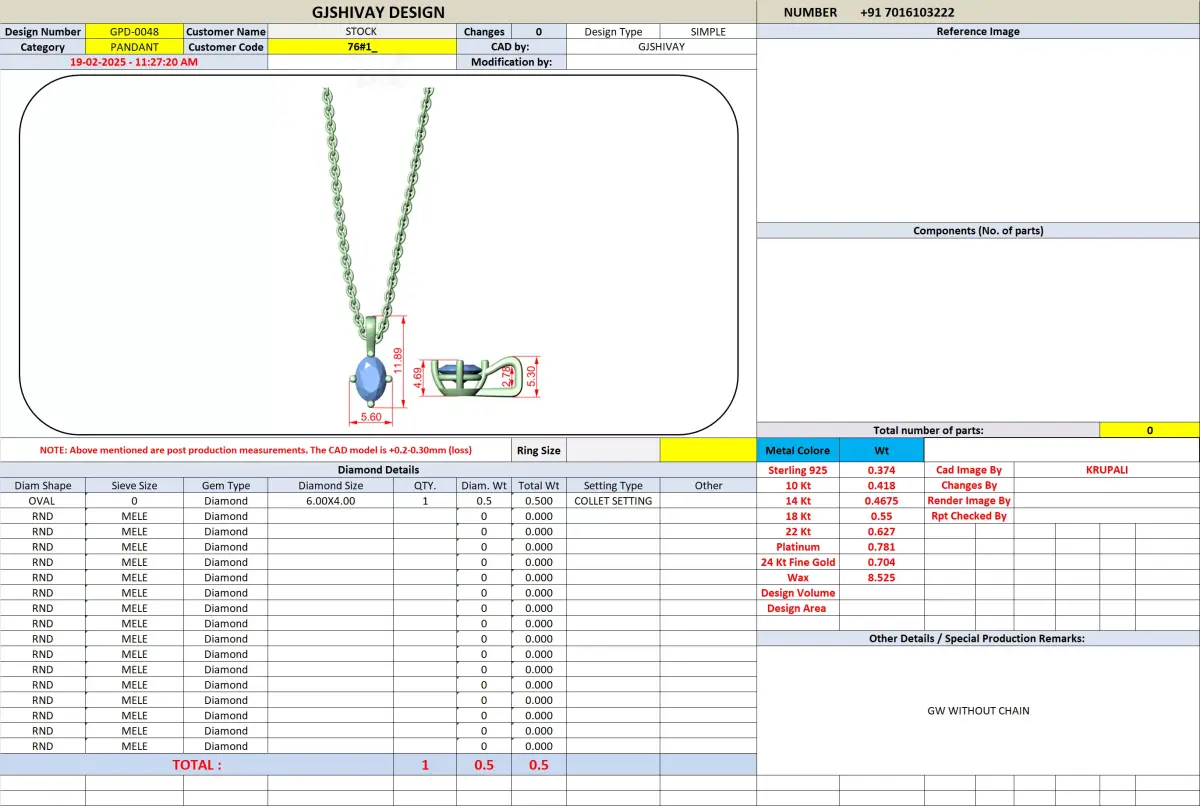1200x806 pixels.
Task: Select the red TOTAL : label
Action: [197, 765]
